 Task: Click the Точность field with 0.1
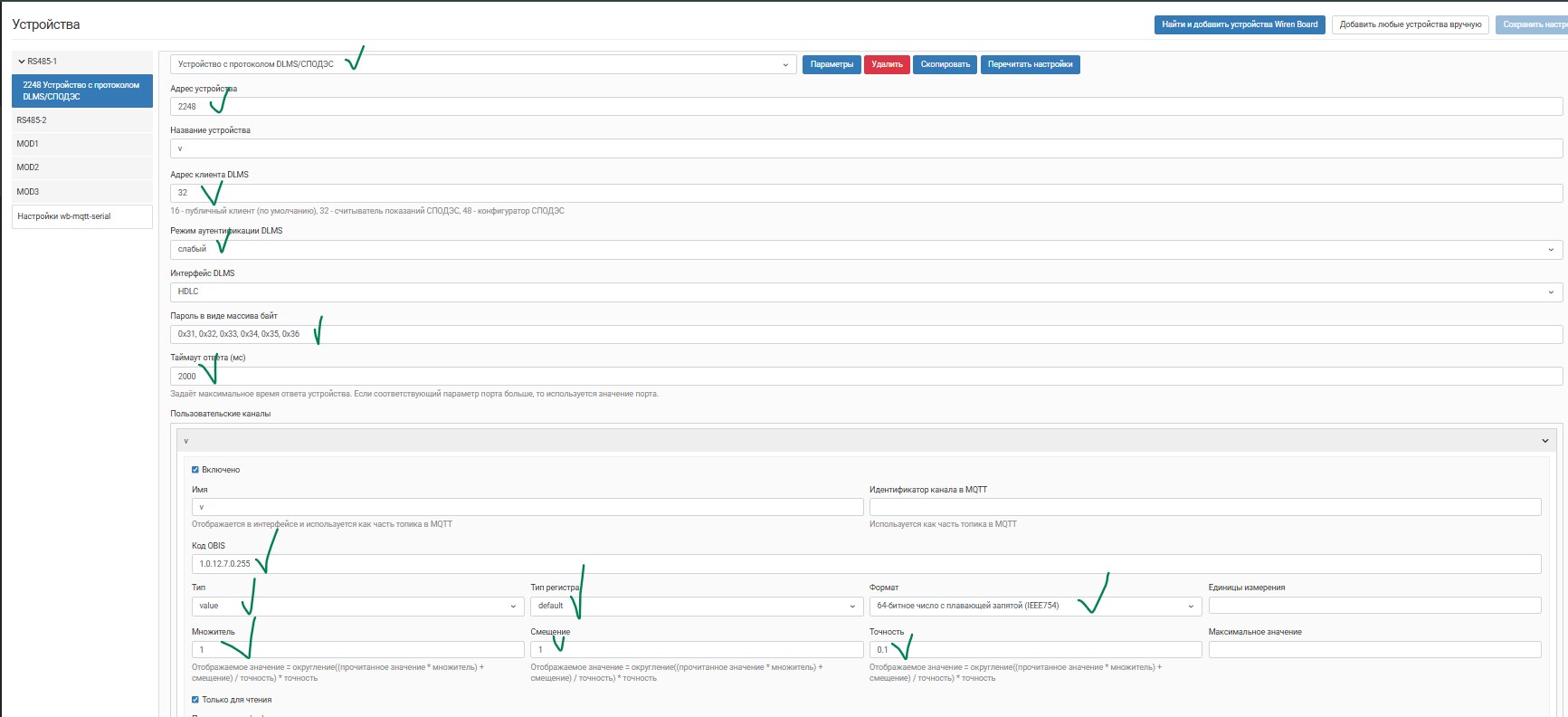(x=1035, y=650)
